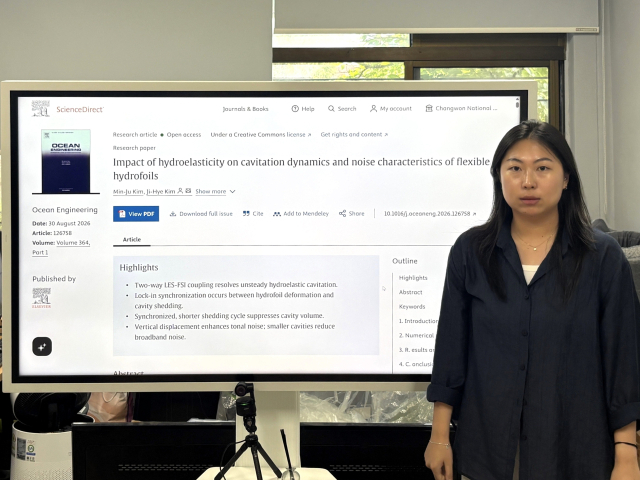
Task: Click Get rights and content link
Action: coord(354,134)
